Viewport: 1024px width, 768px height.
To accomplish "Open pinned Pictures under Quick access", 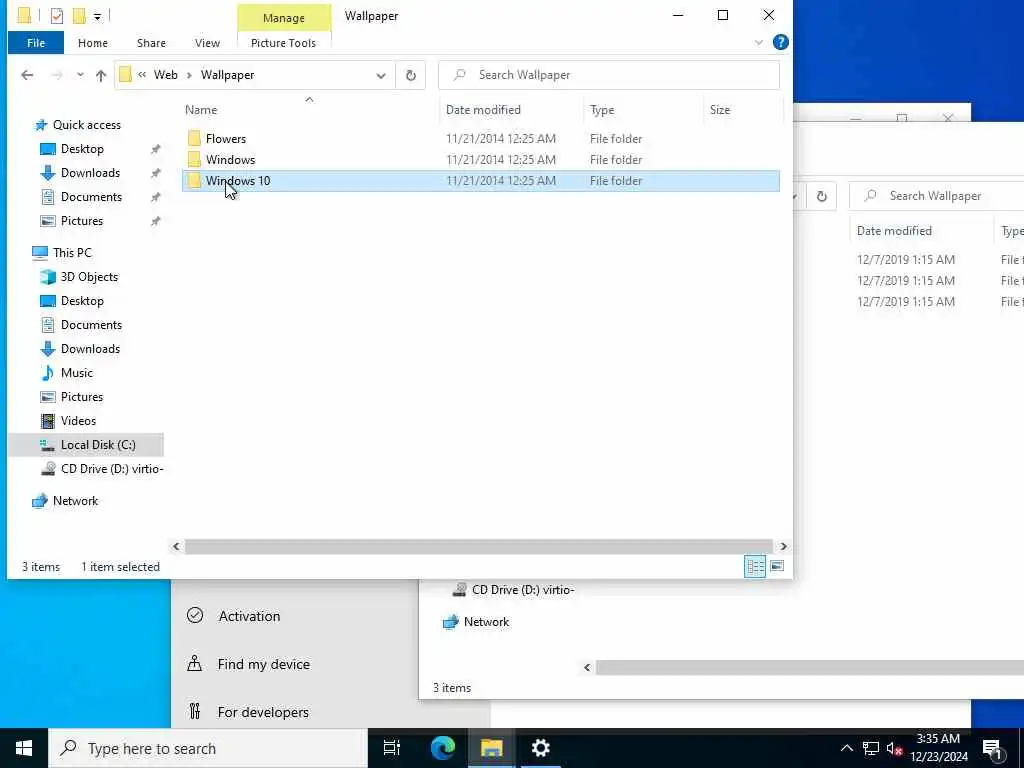I will (82, 221).
